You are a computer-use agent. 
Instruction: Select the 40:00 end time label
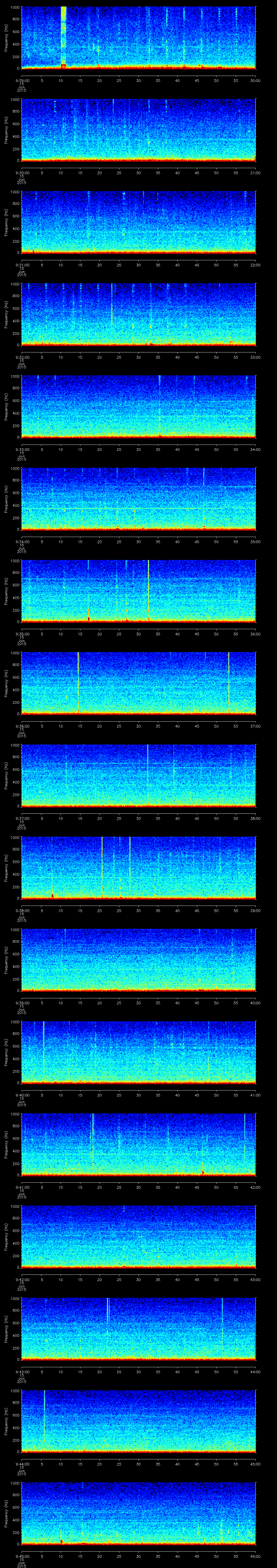[256, 1003]
